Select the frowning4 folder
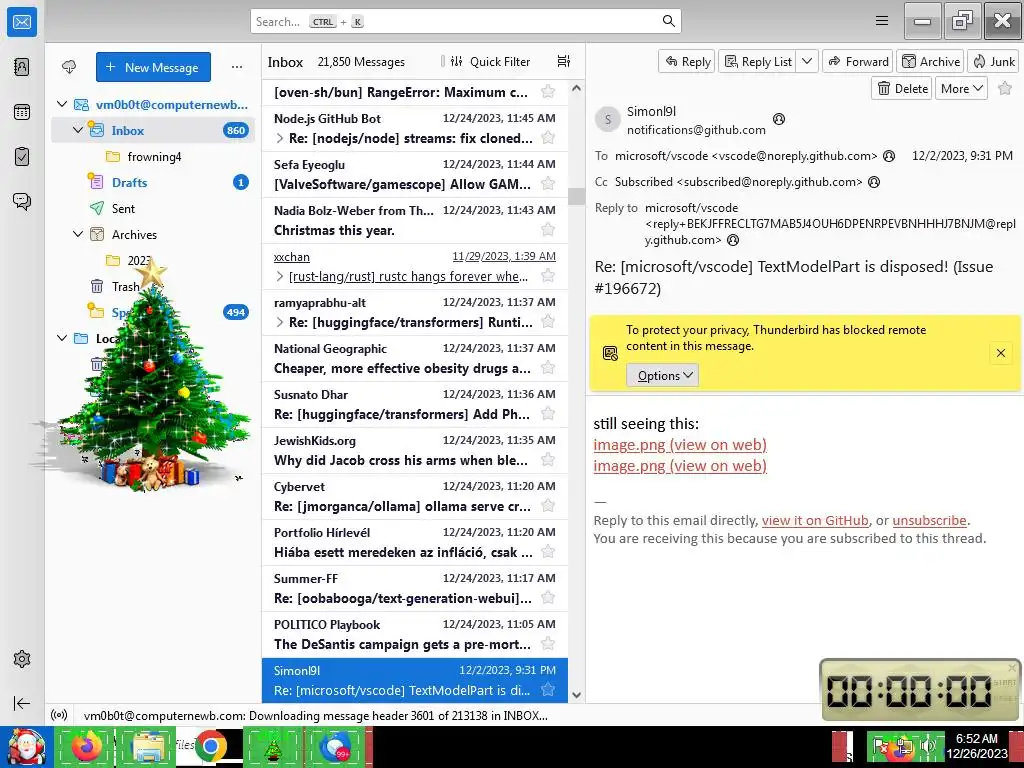 tap(154, 156)
